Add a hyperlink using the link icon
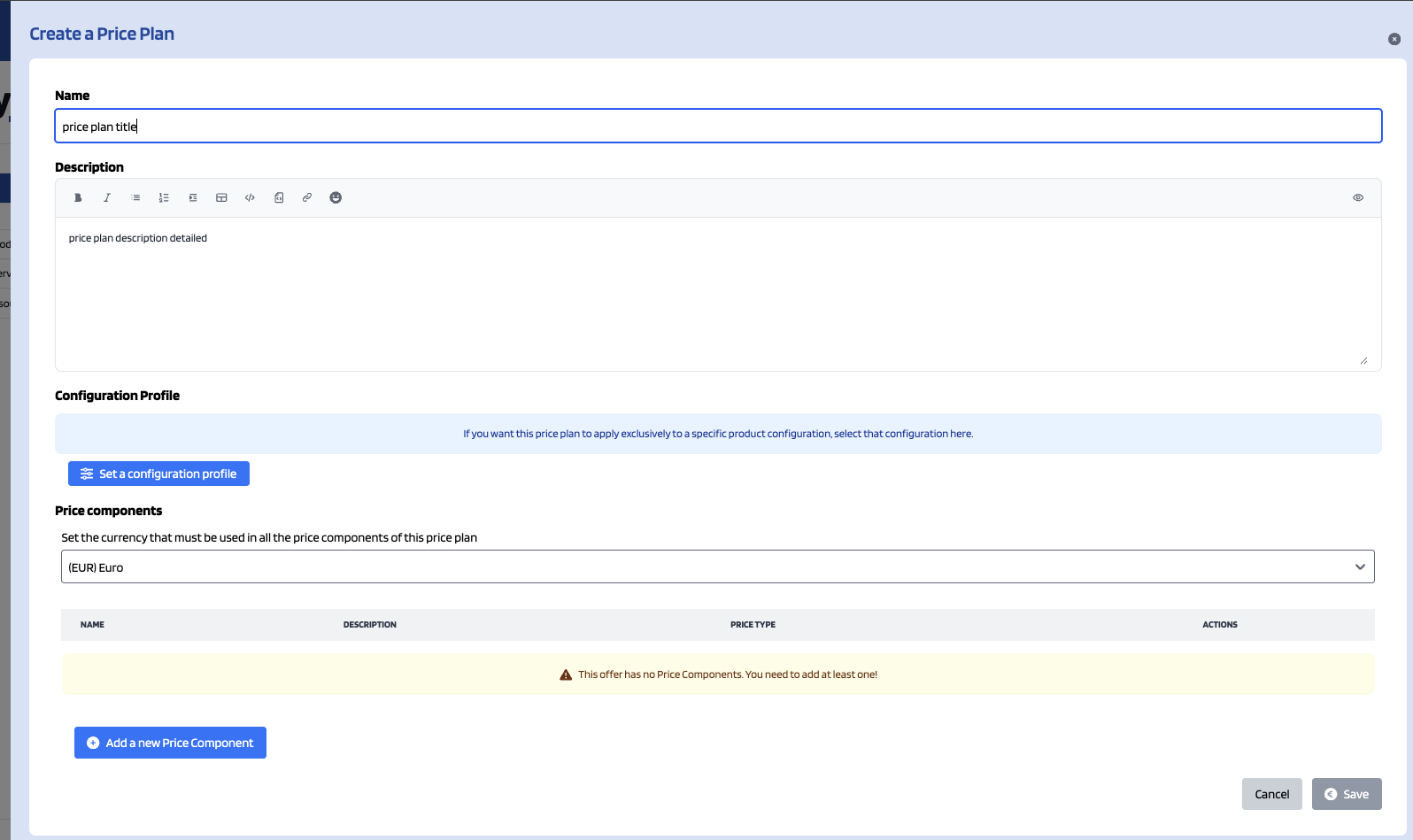This screenshot has width=1413, height=840. [x=307, y=197]
